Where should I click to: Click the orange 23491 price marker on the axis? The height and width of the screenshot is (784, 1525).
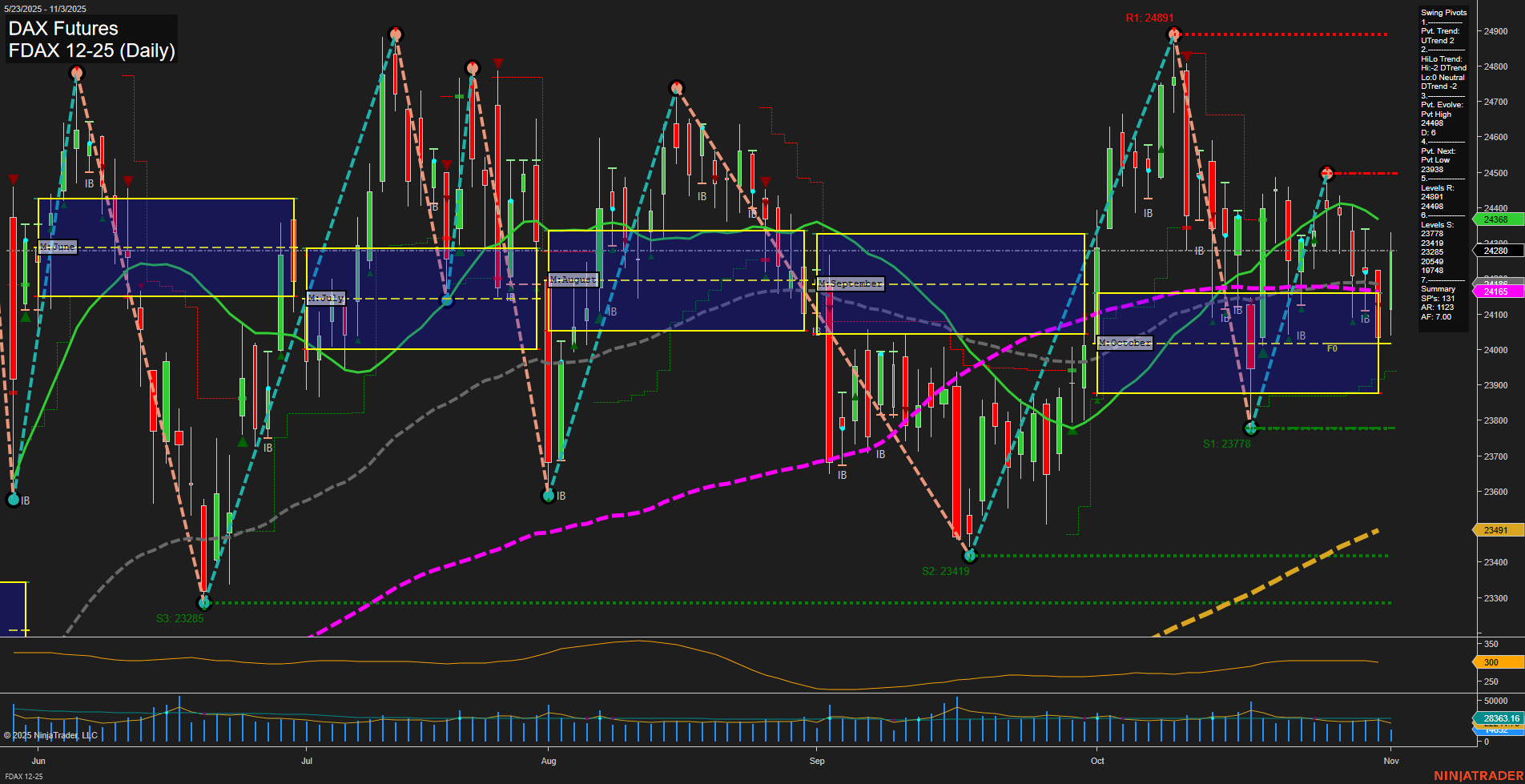(1495, 530)
